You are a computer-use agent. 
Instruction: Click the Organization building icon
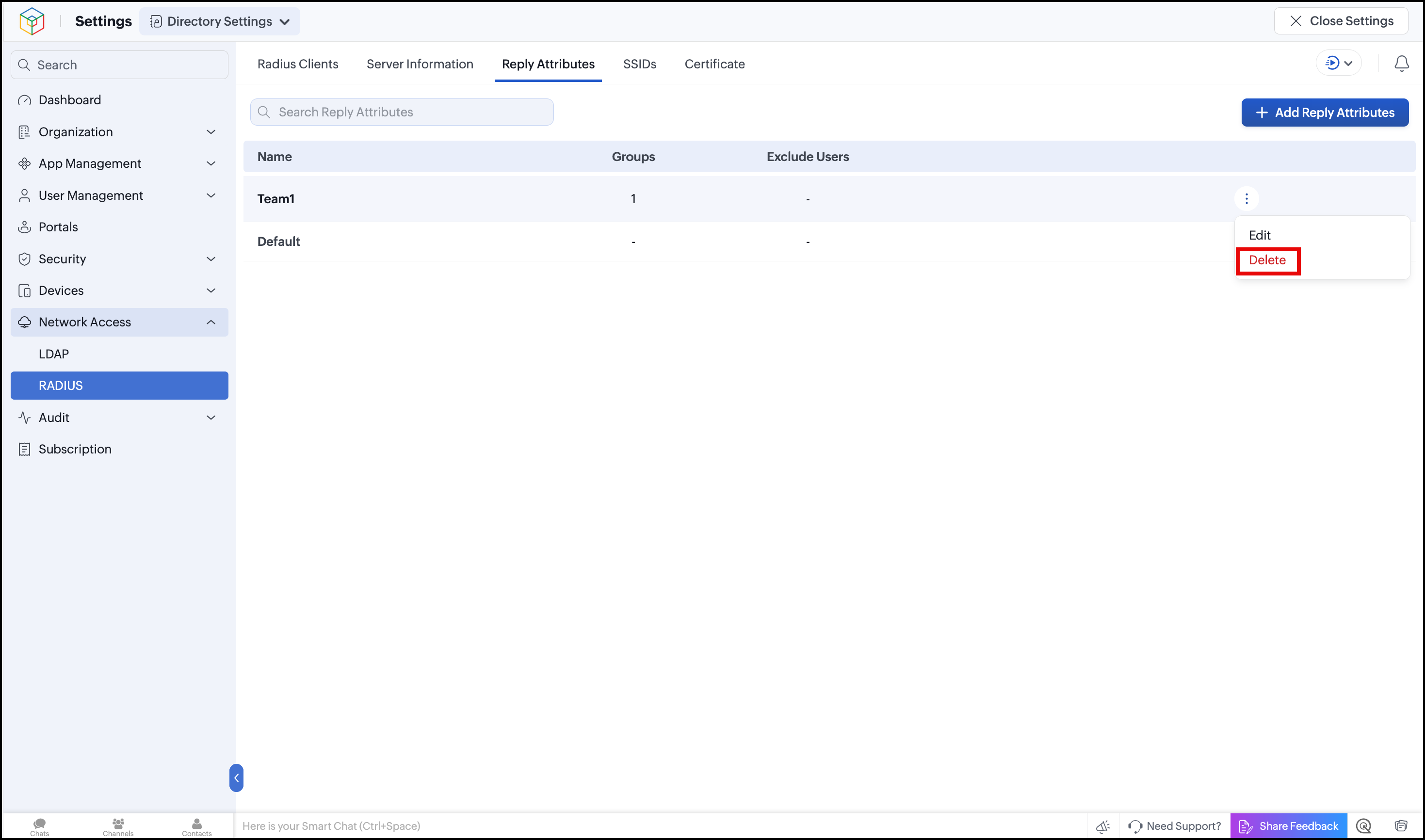(x=24, y=132)
